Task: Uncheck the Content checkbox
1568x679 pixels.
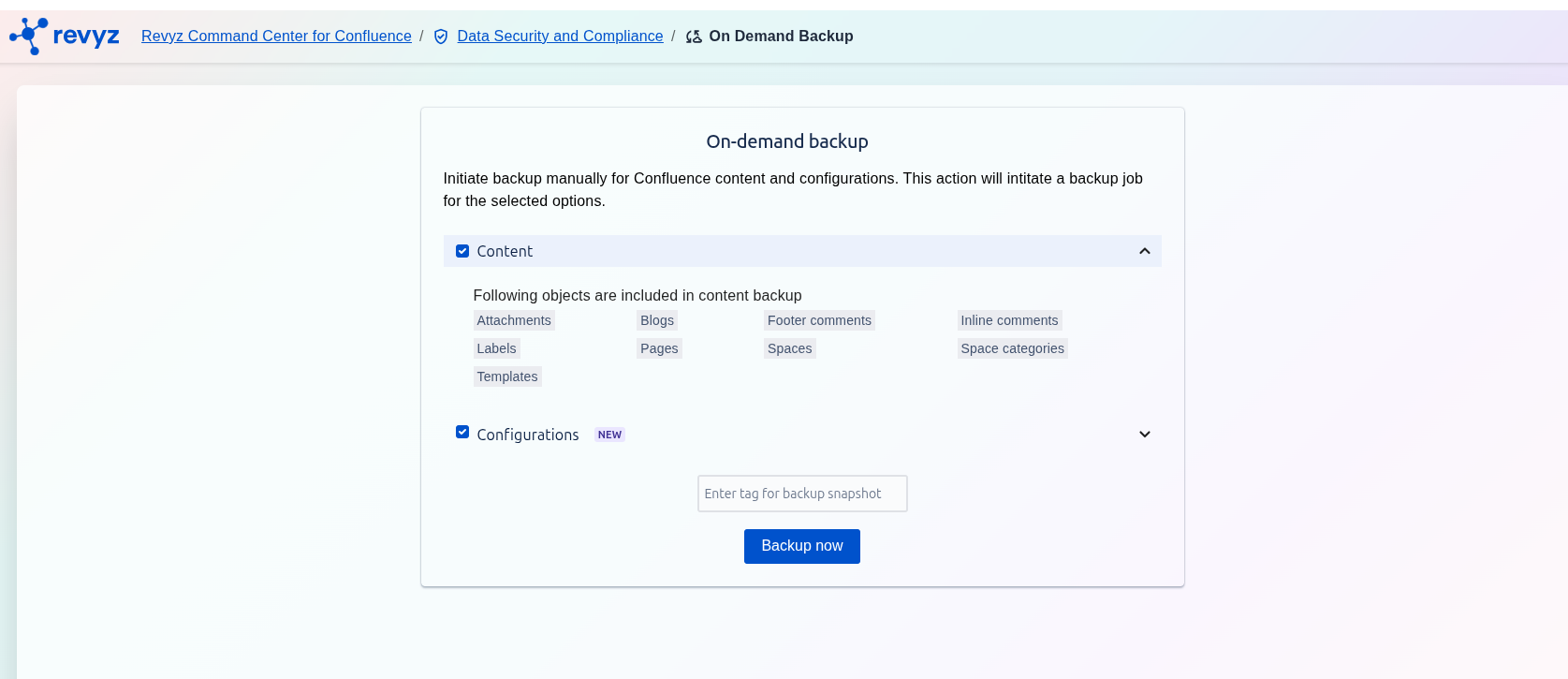Action: click(462, 251)
